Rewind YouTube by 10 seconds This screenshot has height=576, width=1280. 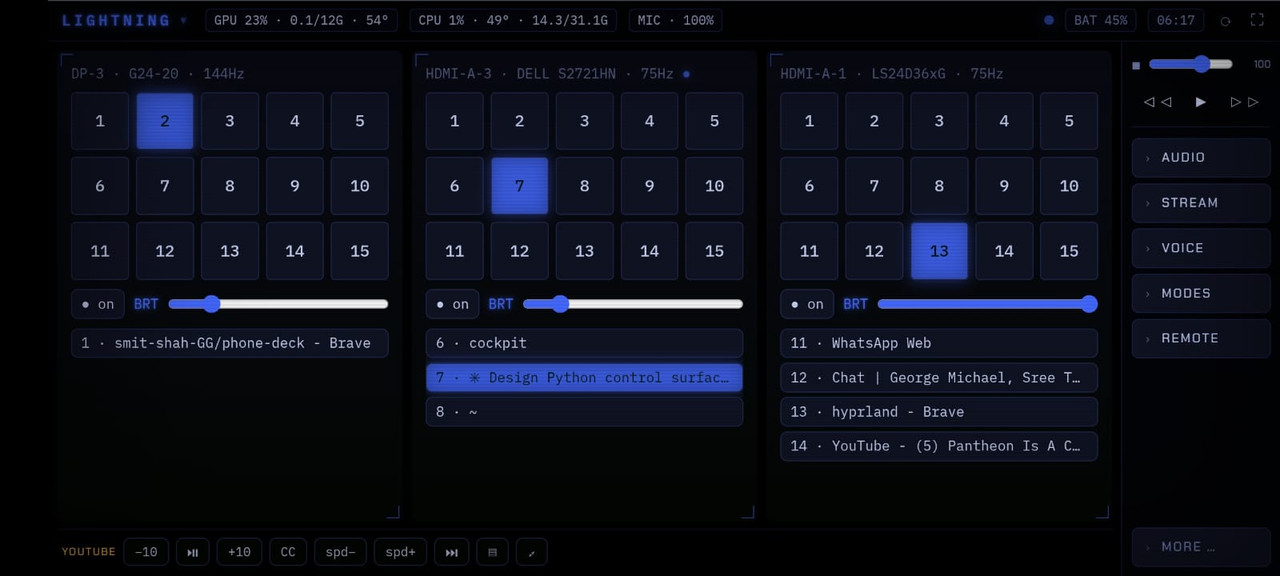pos(146,552)
